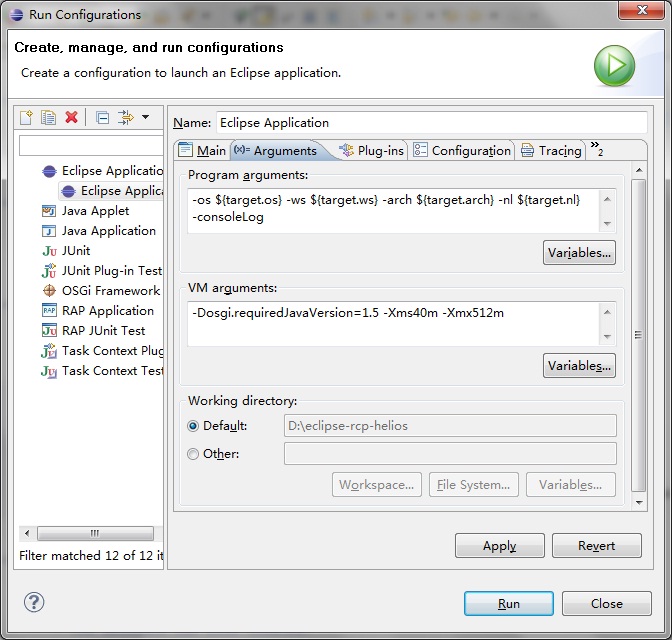Image resolution: width=672 pixels, height=640 pixels.
Task: Select RAP JUnit Test type
Action: point(93,331)
